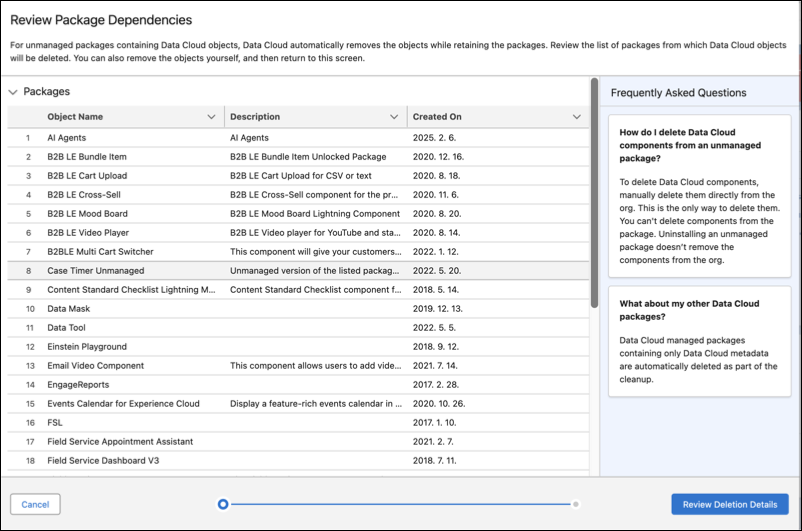Click created date 2025. 2. 6.

point(434,138)
